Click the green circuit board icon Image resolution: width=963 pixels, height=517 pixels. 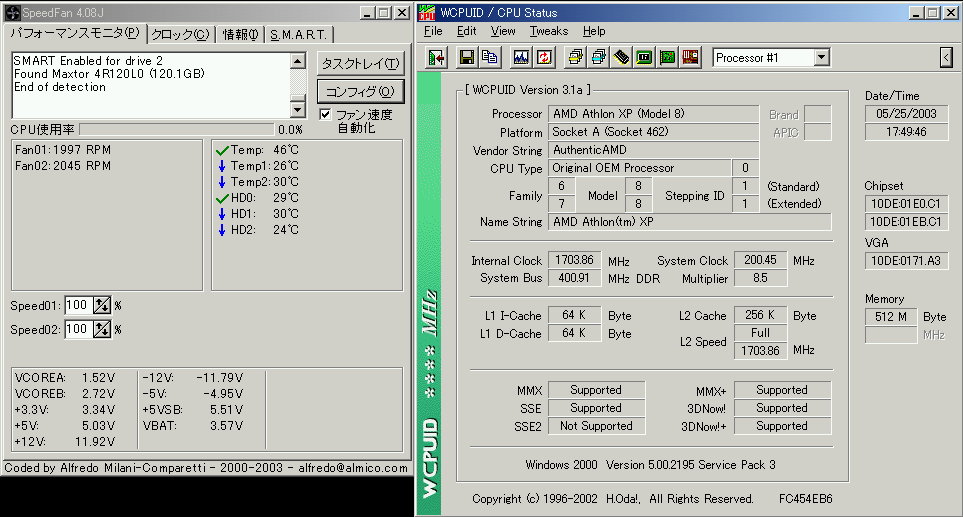pyautogui.click(x=668, y=58)
